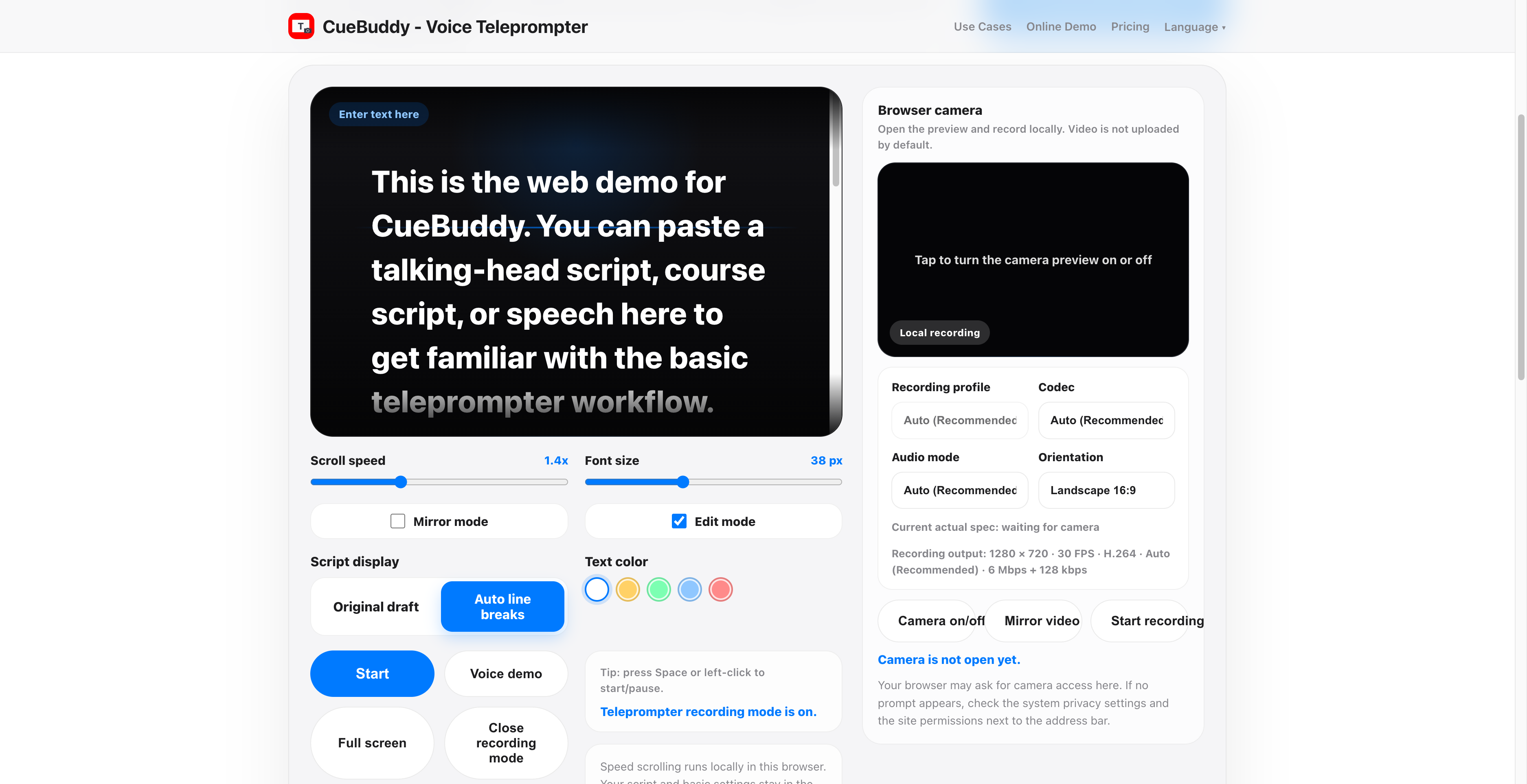Tap the camera preview area
The width and height of the screenshot is (1527, 784).
(1033, 260)
